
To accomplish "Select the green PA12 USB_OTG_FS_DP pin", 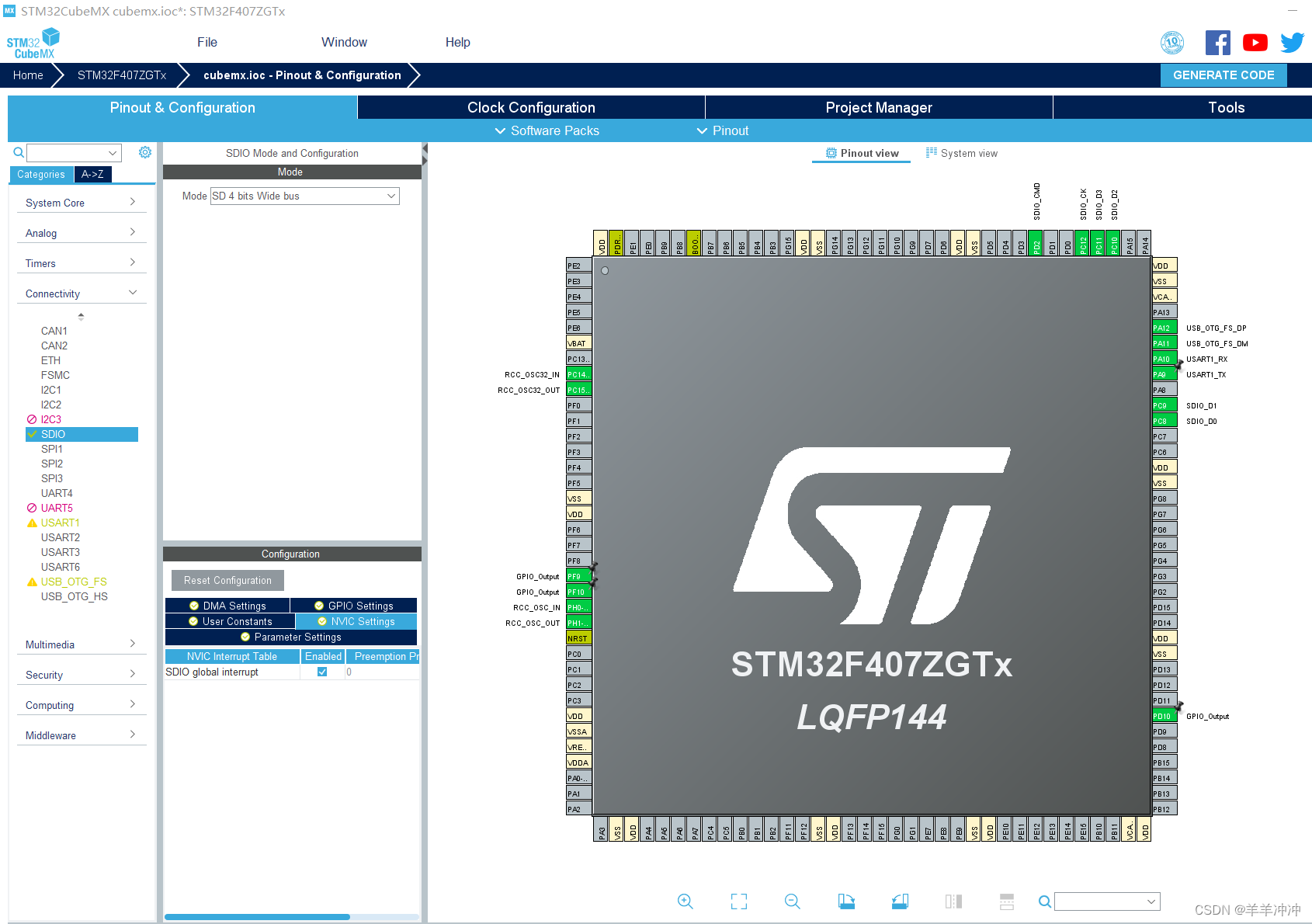I will point(1164,328).
